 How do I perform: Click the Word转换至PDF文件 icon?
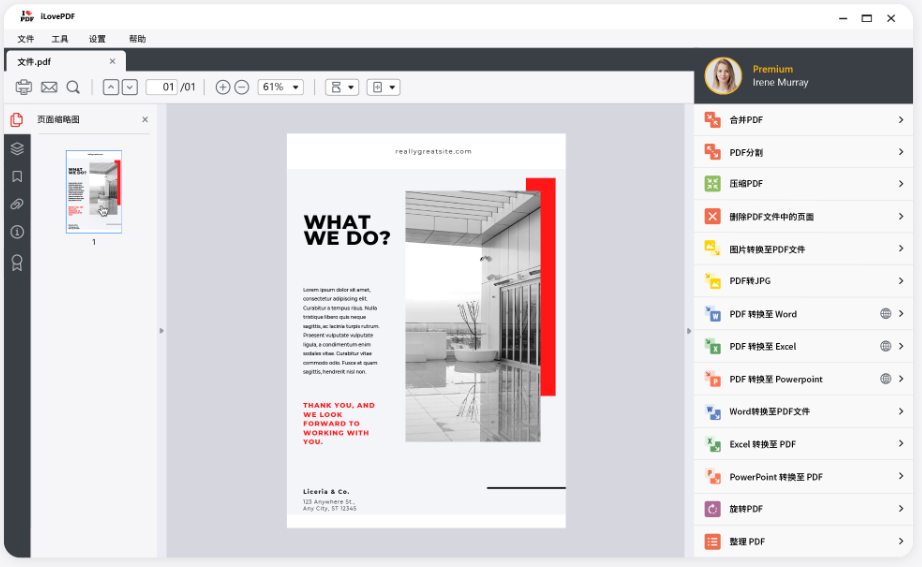point(713,412)
